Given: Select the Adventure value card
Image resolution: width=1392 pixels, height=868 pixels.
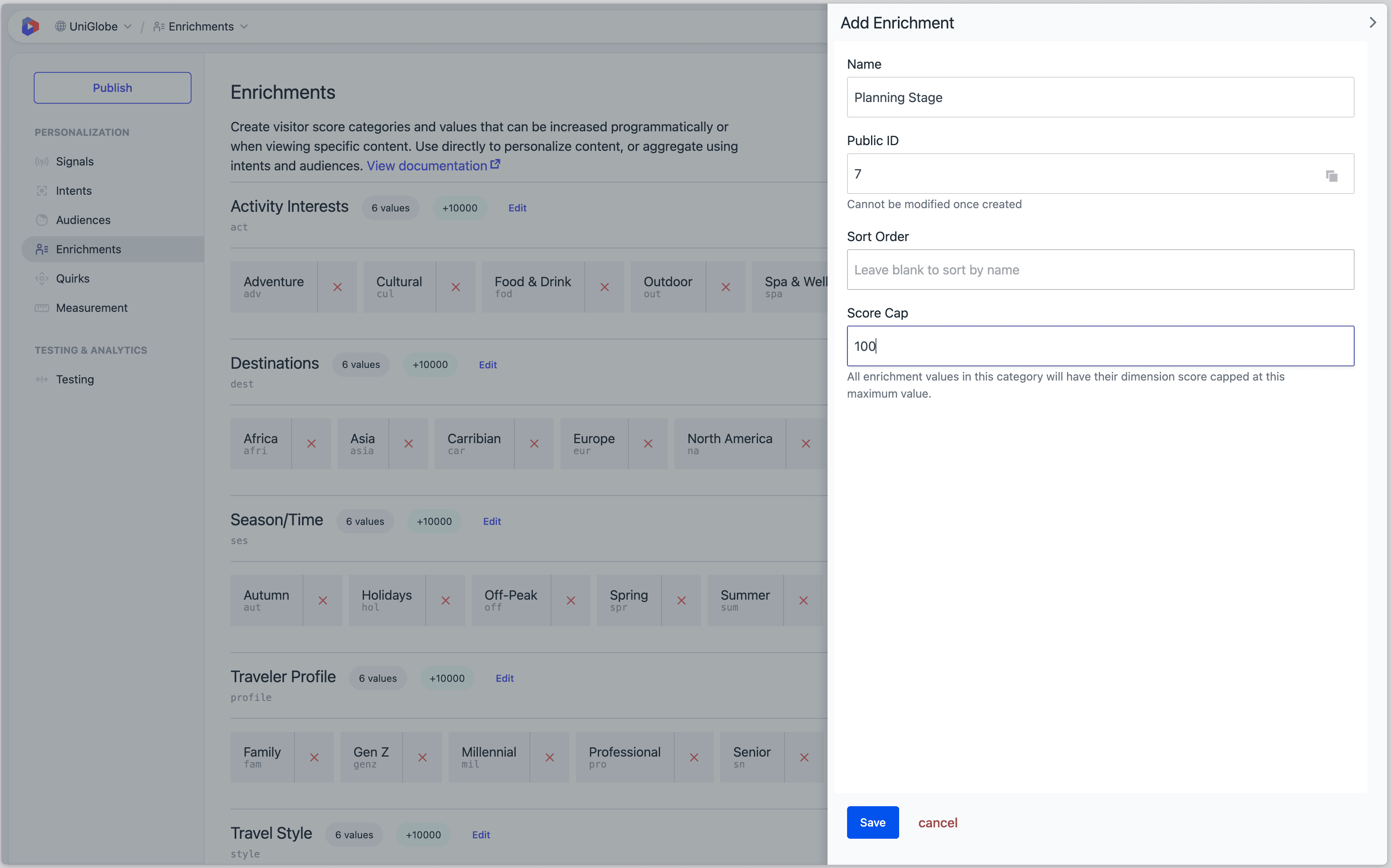Looking at the screenshot, I should point(274,287).
